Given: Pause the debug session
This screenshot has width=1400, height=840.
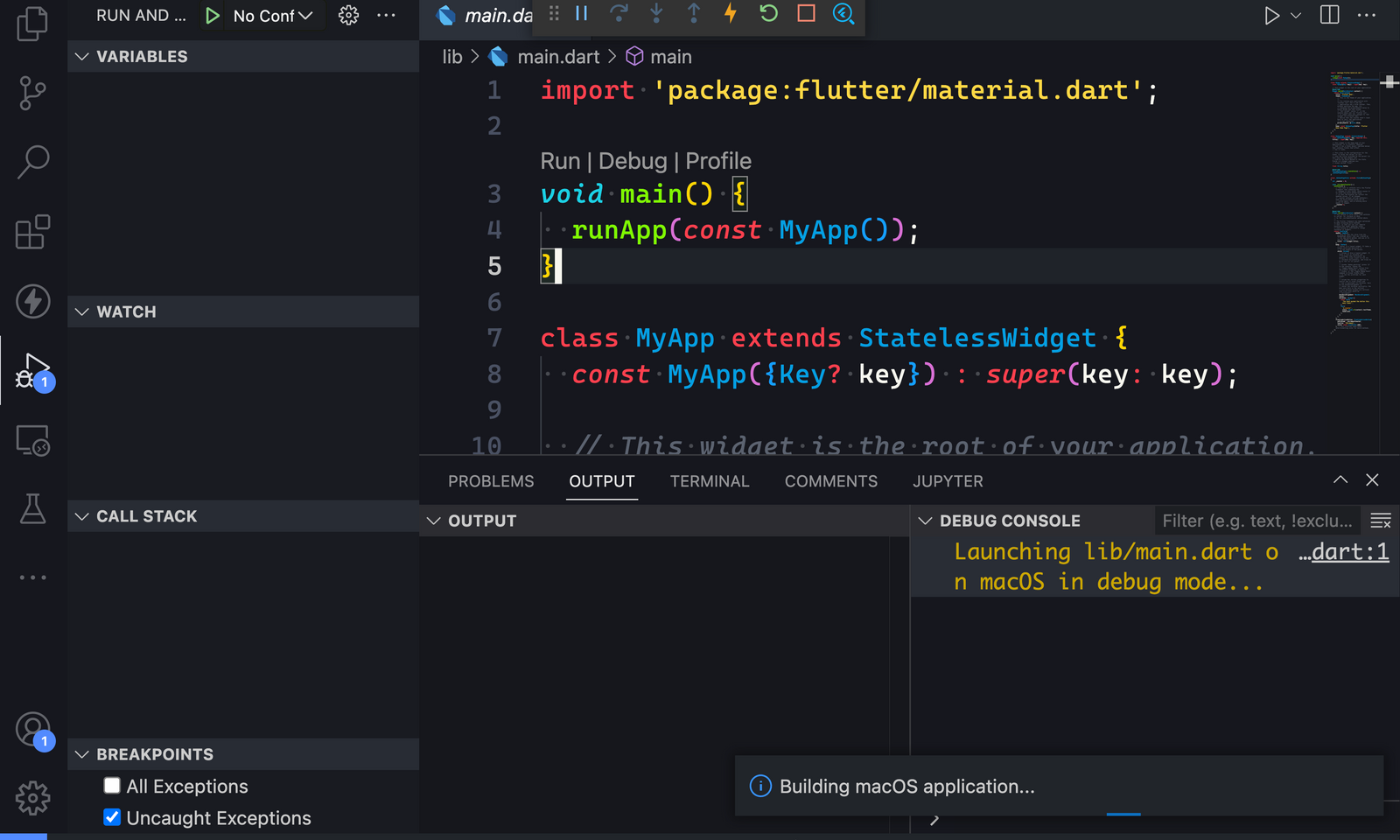Looking at the screenshot, I should click(x=582, y=13).
